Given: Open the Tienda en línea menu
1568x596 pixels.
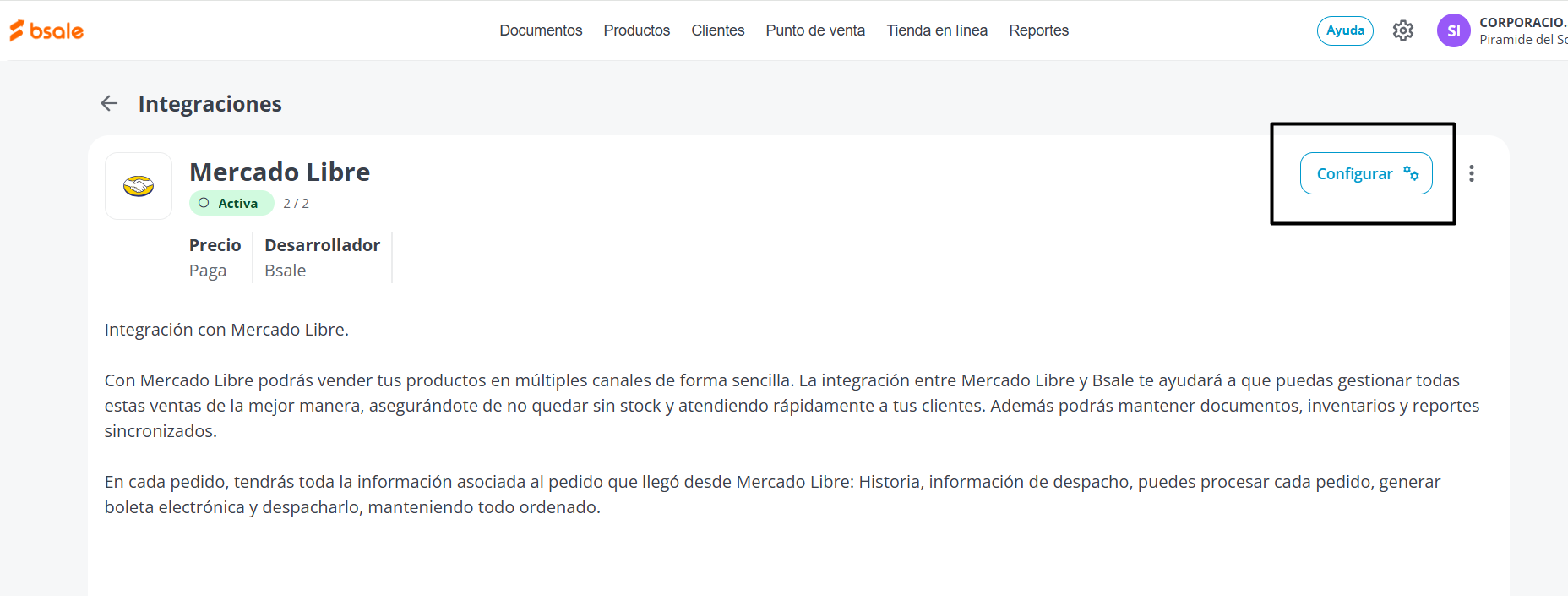Looking at the screenshot, I should coord(937,30).
